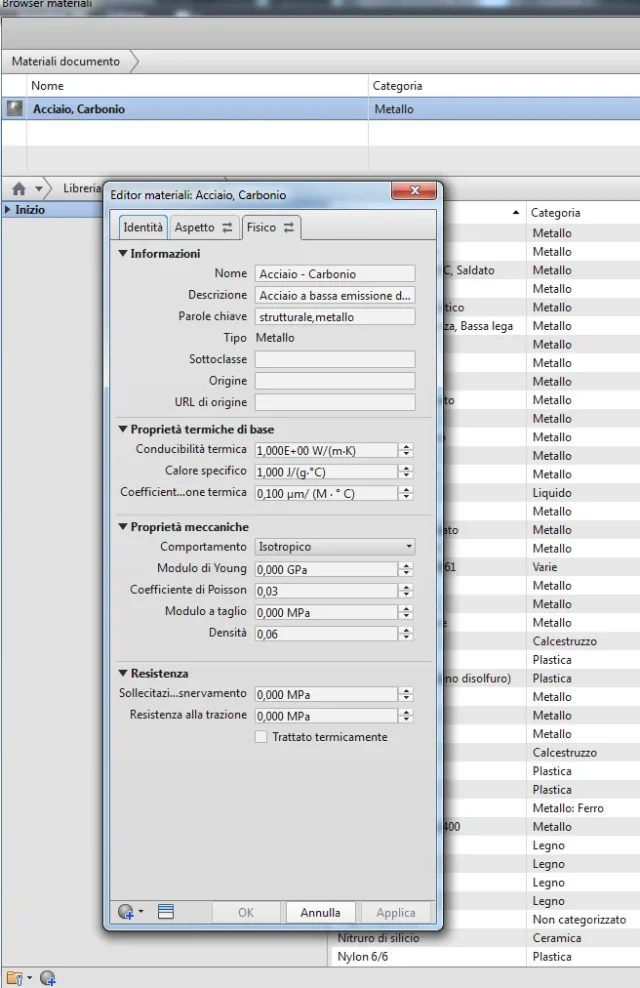This screenshot has width=640, height=988.
Task: Click the Materiali documento breadcrumb
Action: [66, 61]
